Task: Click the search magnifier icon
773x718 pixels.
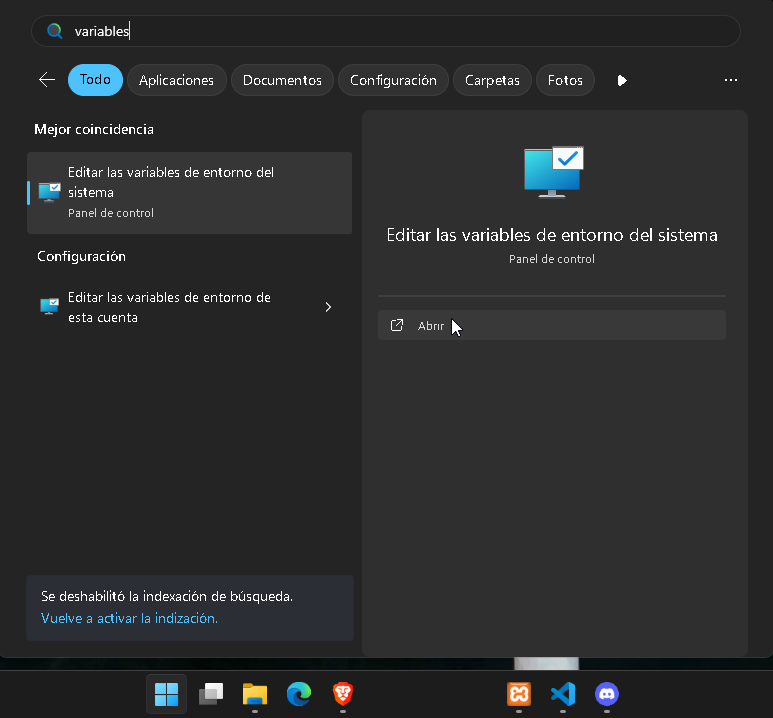Action: (55, 31)
